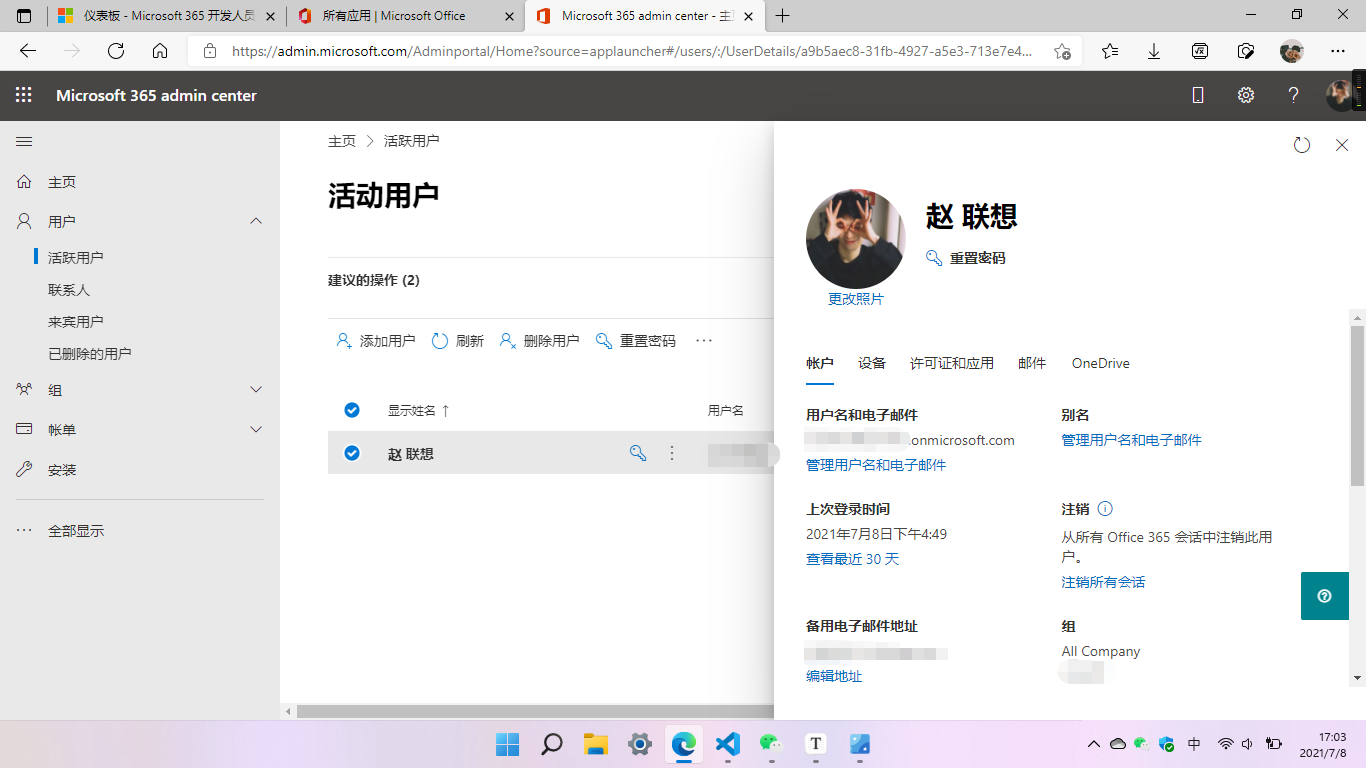Open the admin center settings gear
1366x768 pixels.
(1246, 95)
